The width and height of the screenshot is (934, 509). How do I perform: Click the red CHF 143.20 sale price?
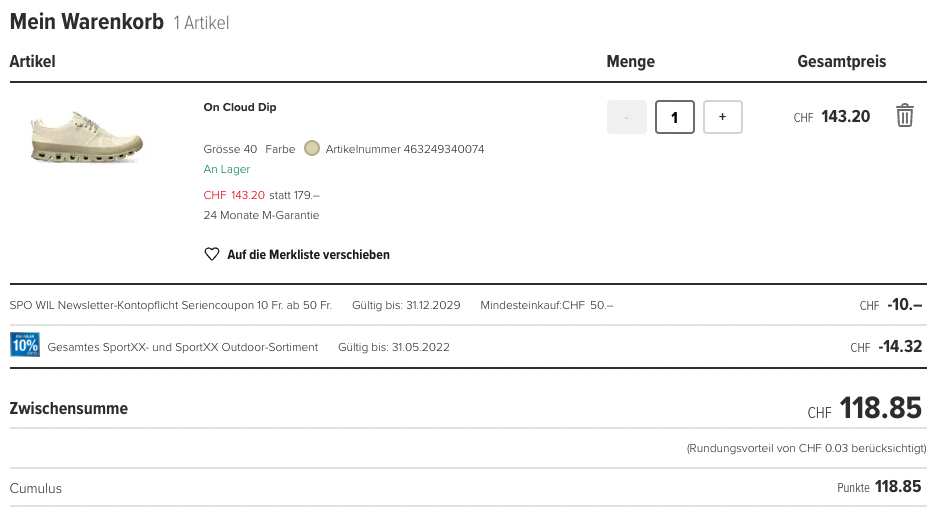234,195
